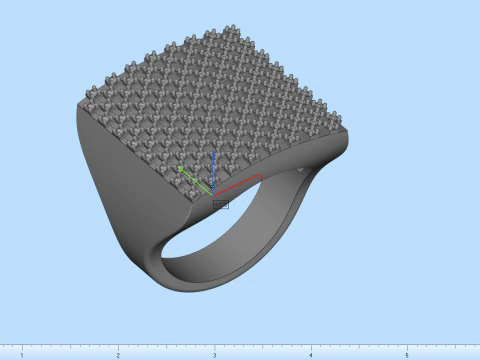Screen dimensions: 480x360
Task: Select the coordinate system label box below the gizmo
Action: pyautogui.click(x=221, y=204)
